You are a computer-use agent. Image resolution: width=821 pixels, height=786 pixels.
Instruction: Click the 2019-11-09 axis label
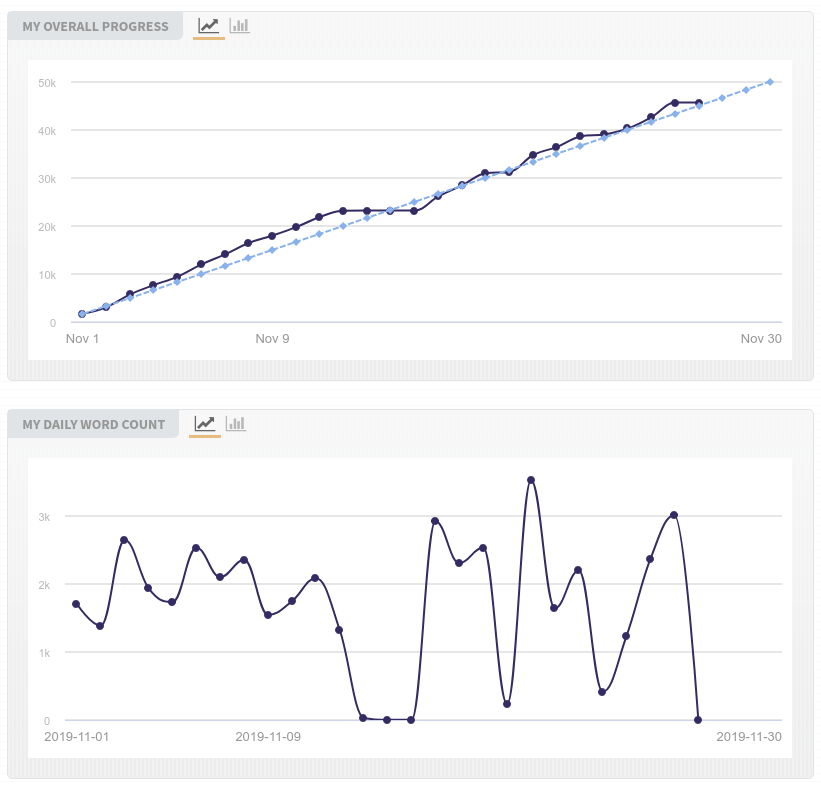point(268,737)
